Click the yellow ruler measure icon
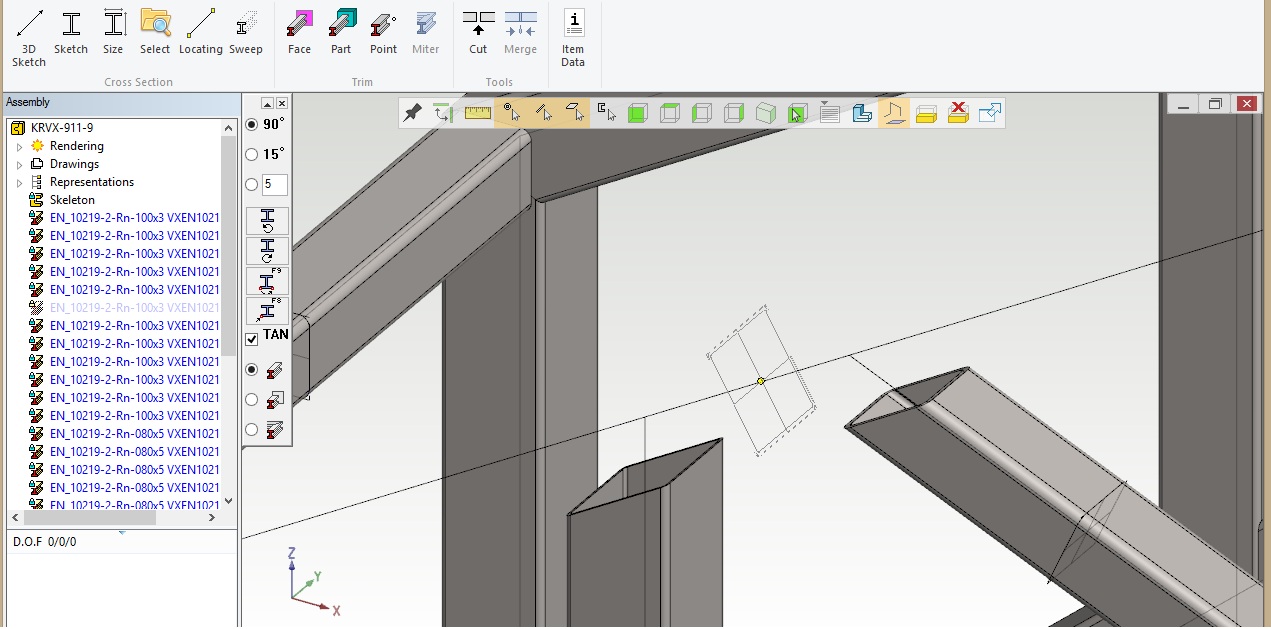The width and height of the screenshot is (1271, 629). coord(478,113)
